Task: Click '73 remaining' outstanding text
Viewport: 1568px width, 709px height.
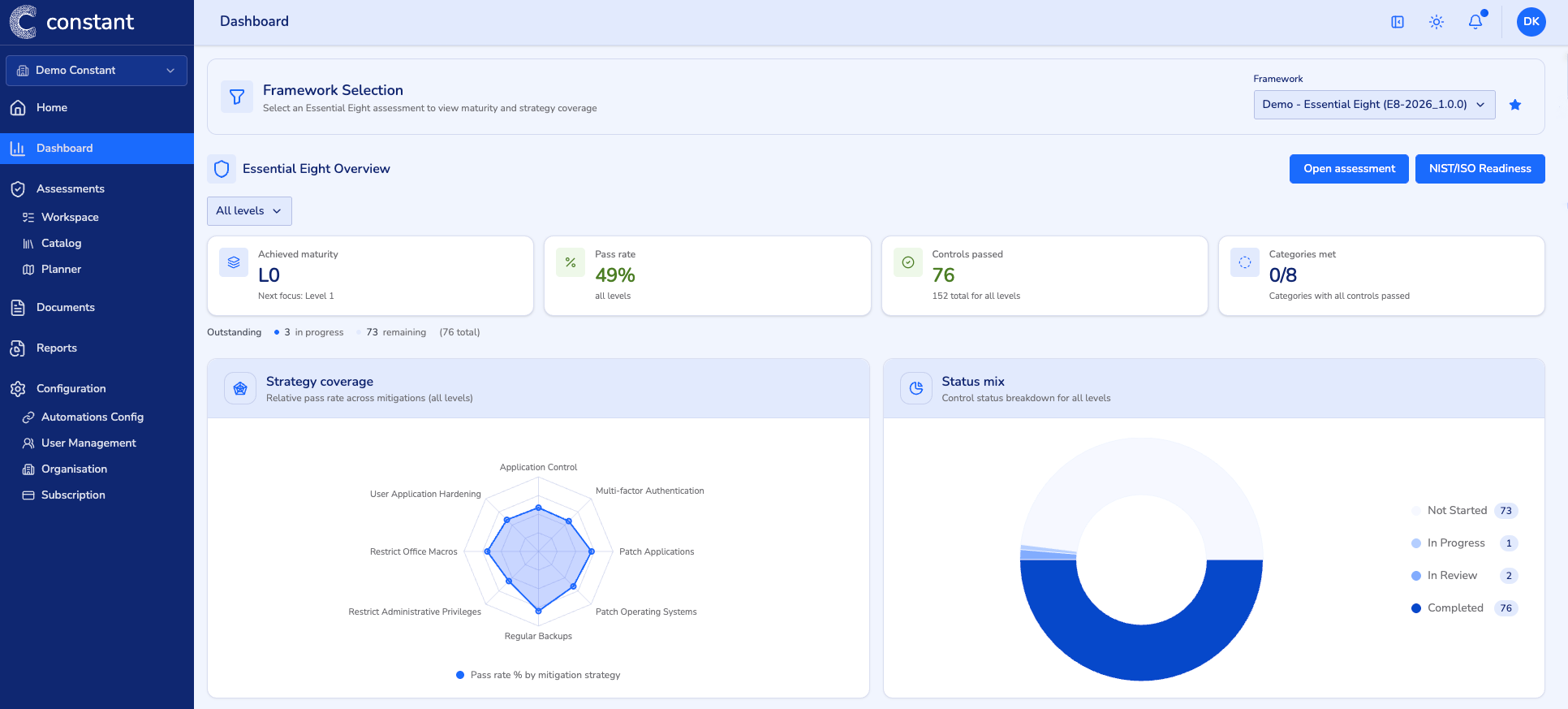Action: 396,333
